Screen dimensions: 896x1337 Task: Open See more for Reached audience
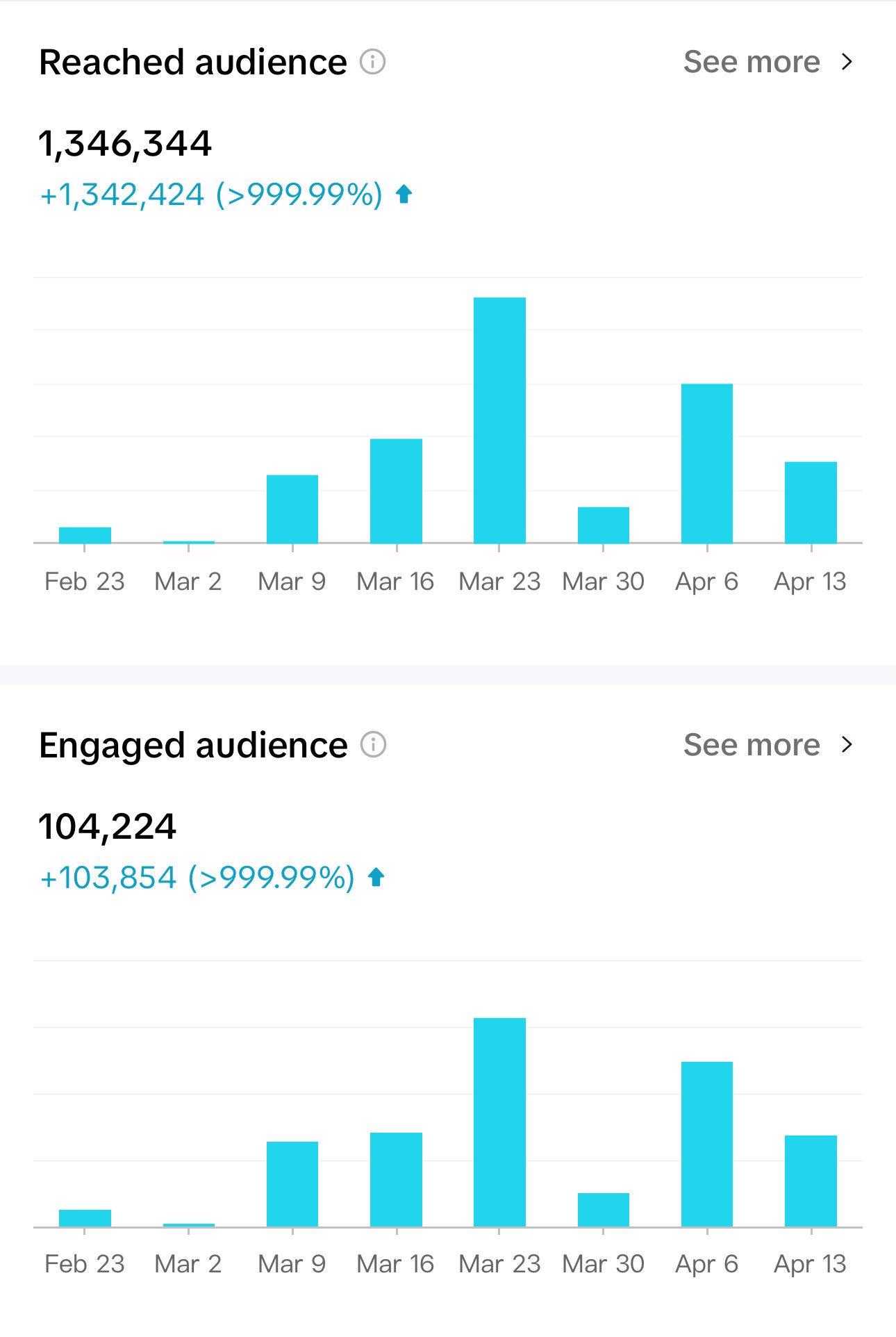coord(752,62)
